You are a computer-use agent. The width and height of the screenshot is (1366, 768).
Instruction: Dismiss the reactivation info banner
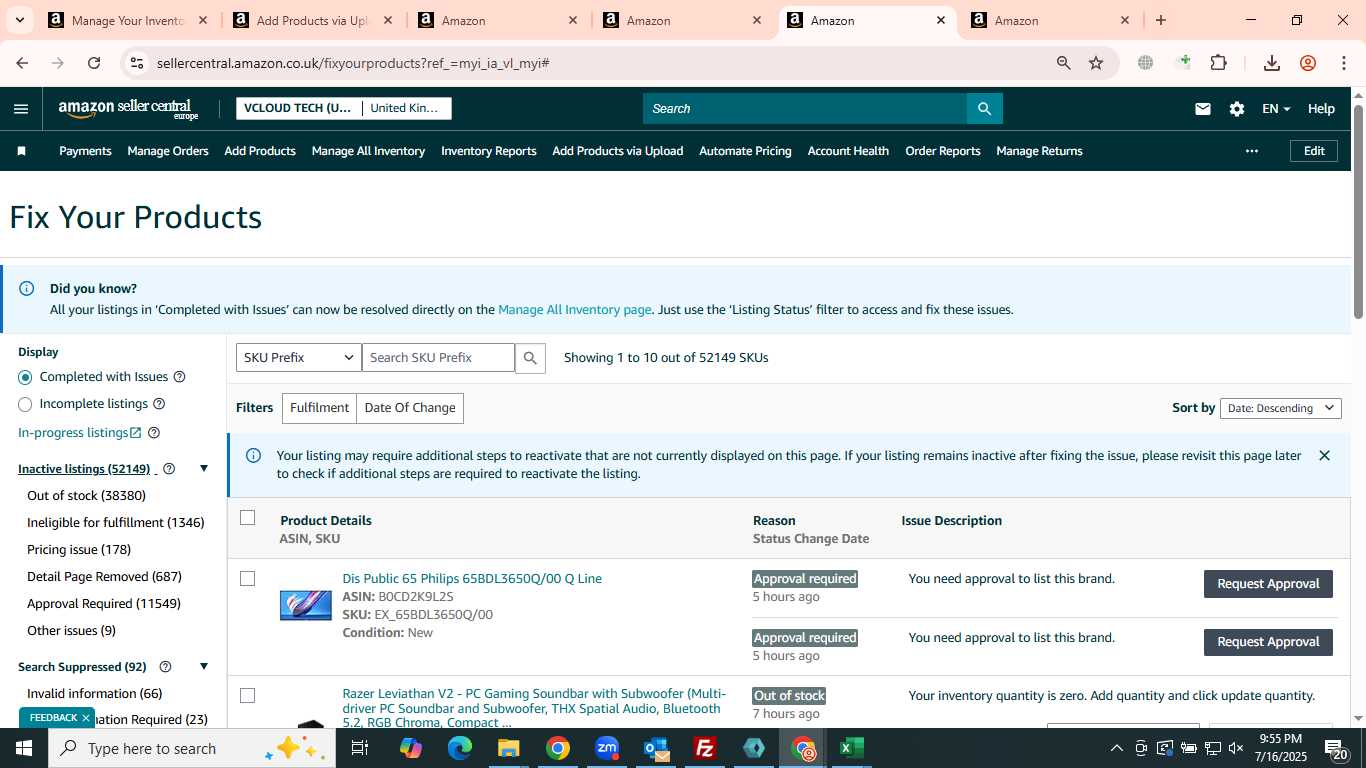tap(1324, 456)
